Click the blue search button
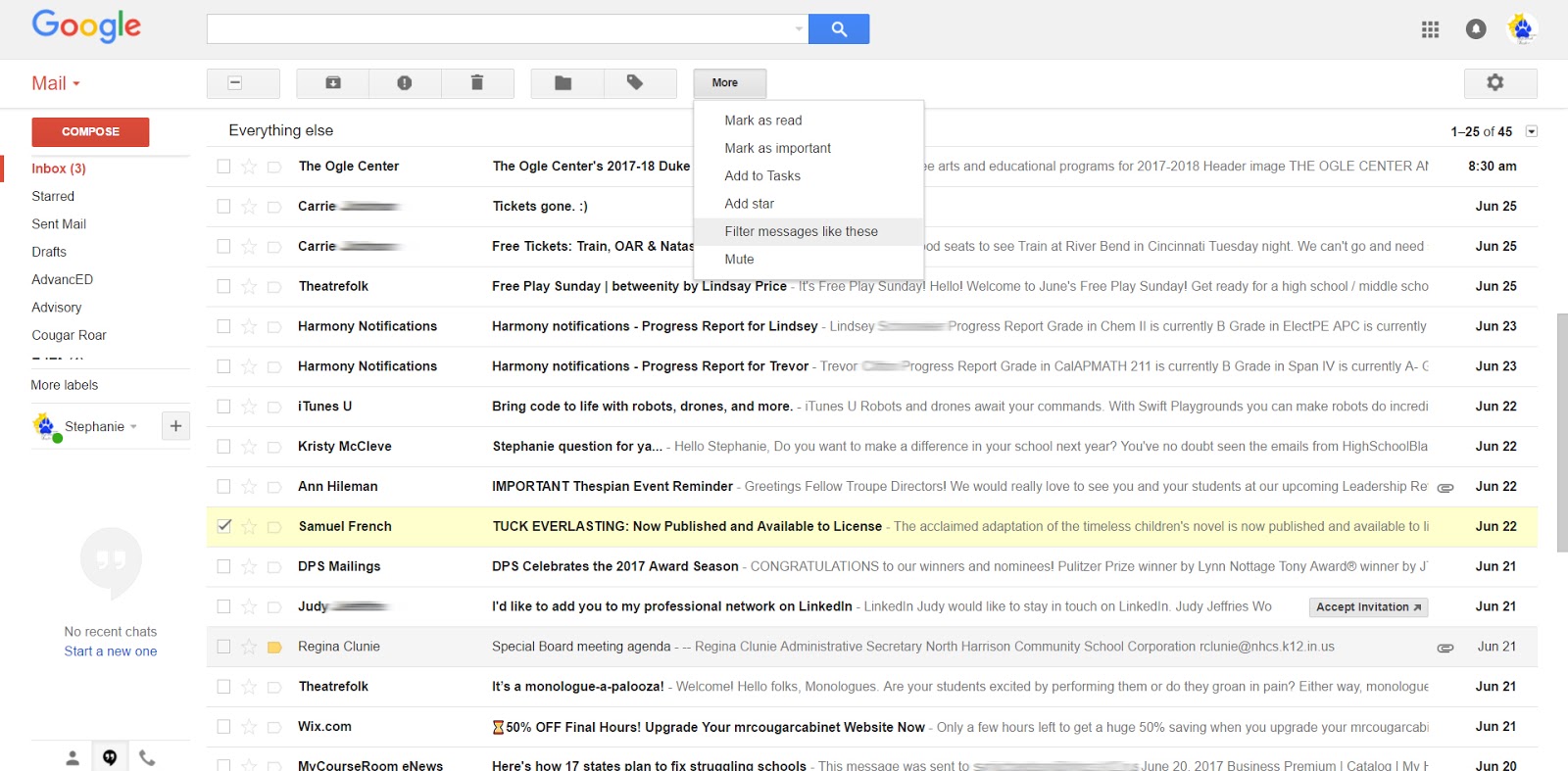1568x771 pixels. point(839,29)
